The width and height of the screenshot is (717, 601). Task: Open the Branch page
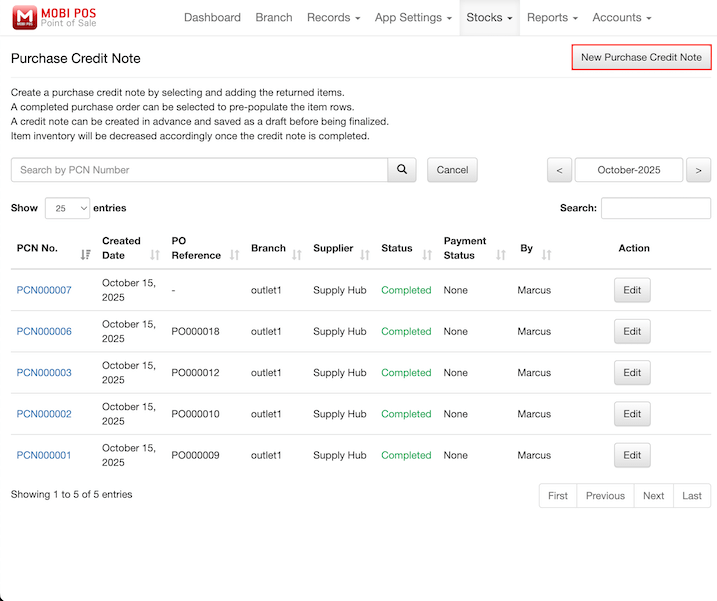tap(274, 17)
